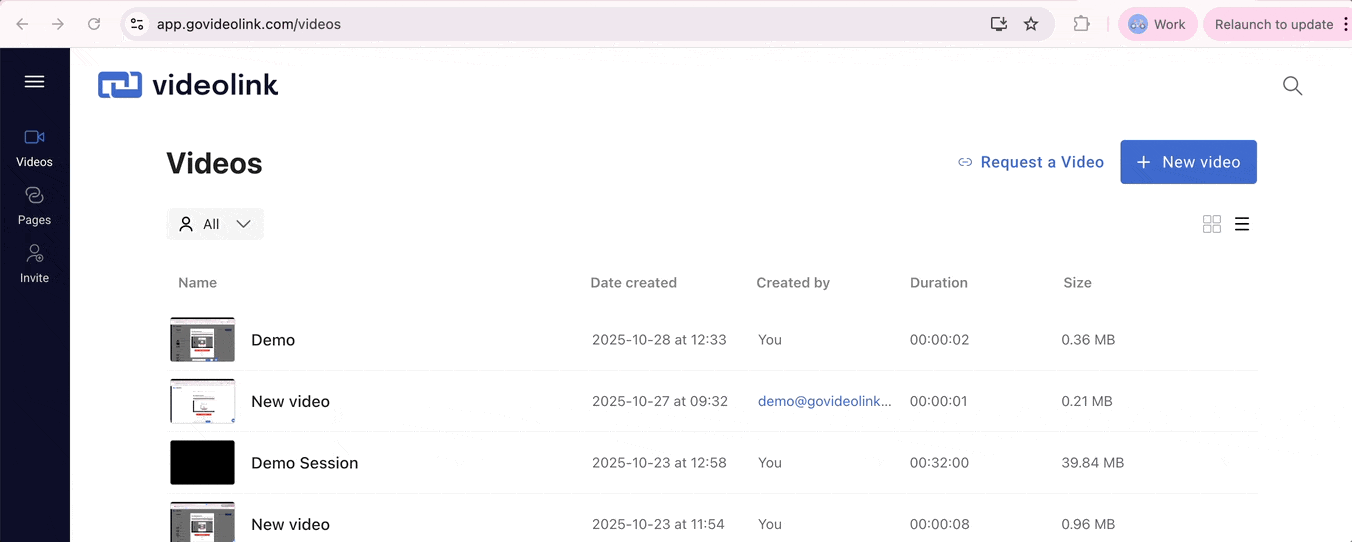Viewport: 1352px width, 542px height.
Task: Open the Demo video thumbnail
Action: (202, 340)
